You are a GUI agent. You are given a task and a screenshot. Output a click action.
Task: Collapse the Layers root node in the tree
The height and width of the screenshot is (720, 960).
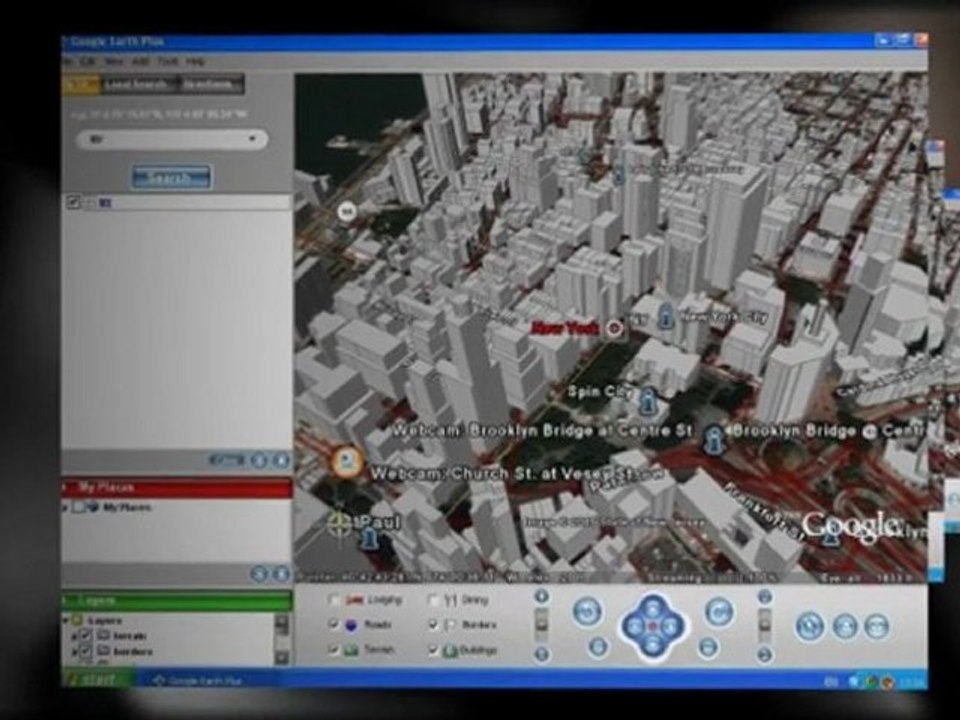[66, 620]
